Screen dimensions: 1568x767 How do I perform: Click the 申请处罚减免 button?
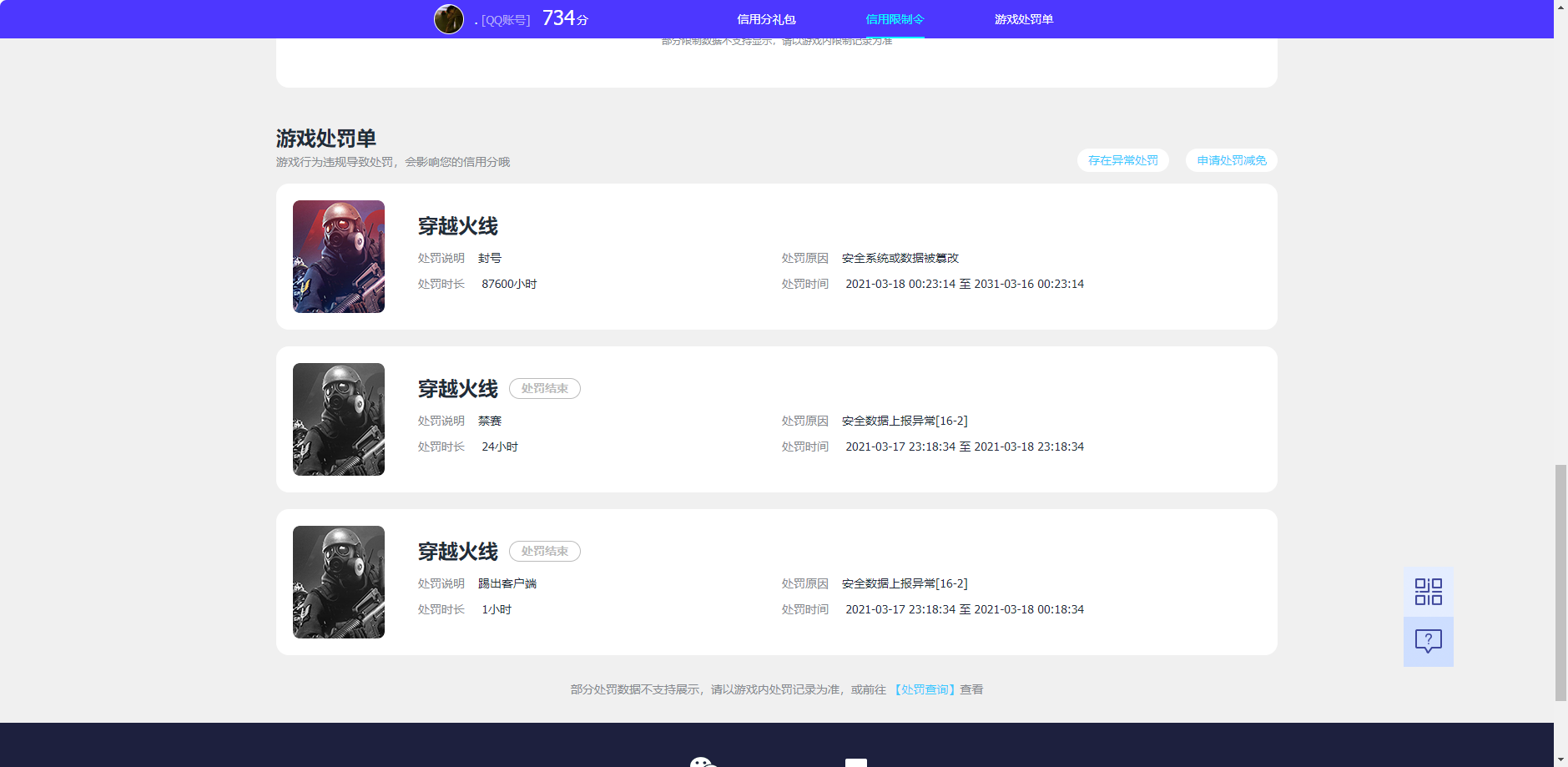click(x=1231, y=160)
